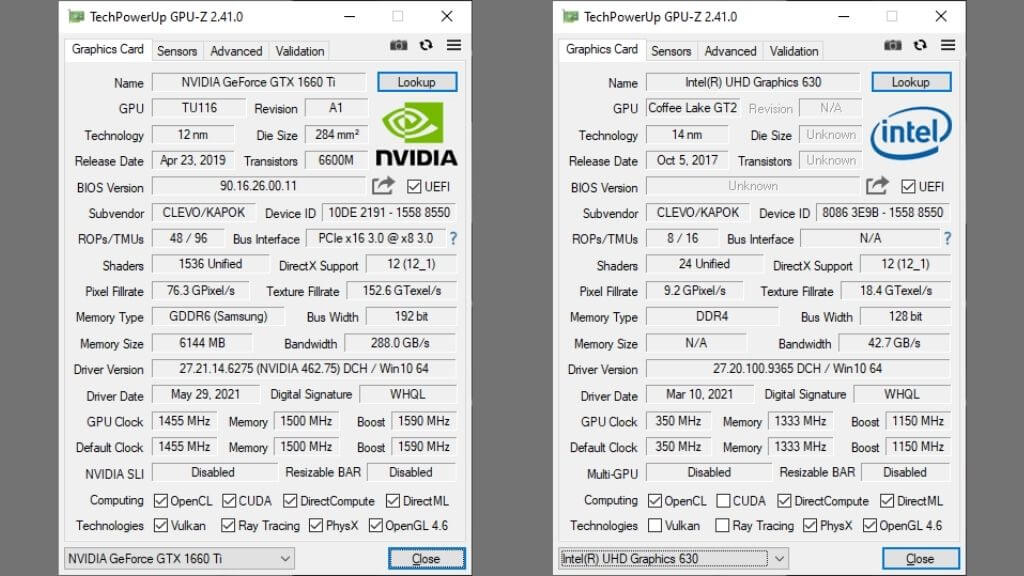Image resolution: width=1024 pixels, height=576 pixels.
Task: Click the Memory Size field 6144 MB
Action: [x=202, y=343]
